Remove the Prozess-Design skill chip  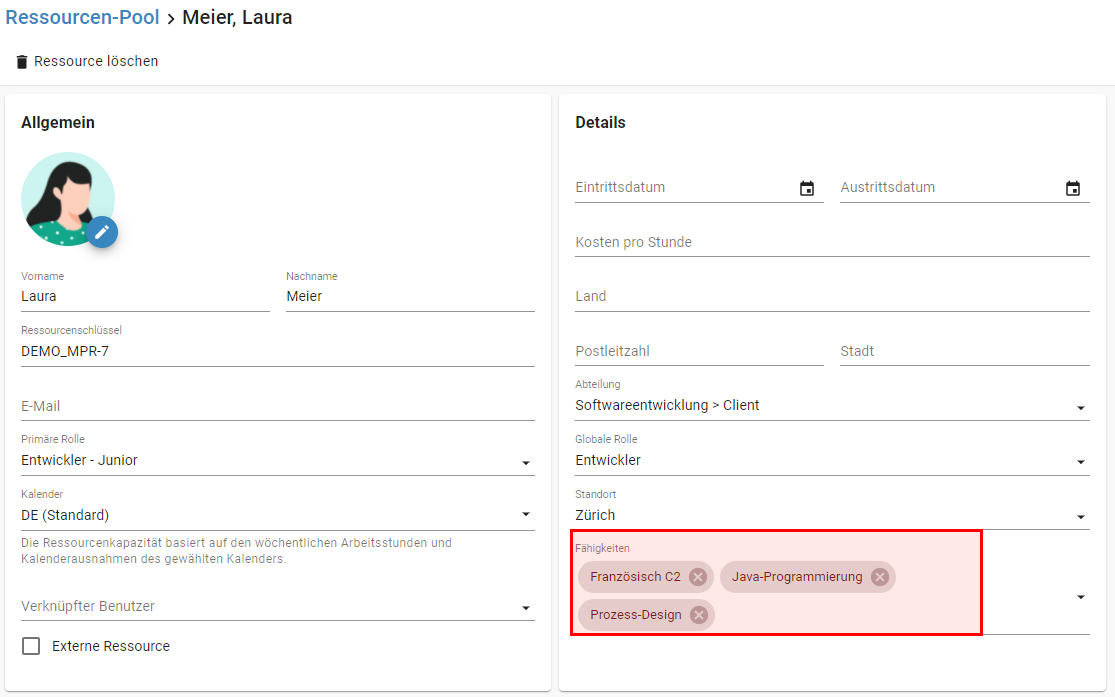coord(699,615)
